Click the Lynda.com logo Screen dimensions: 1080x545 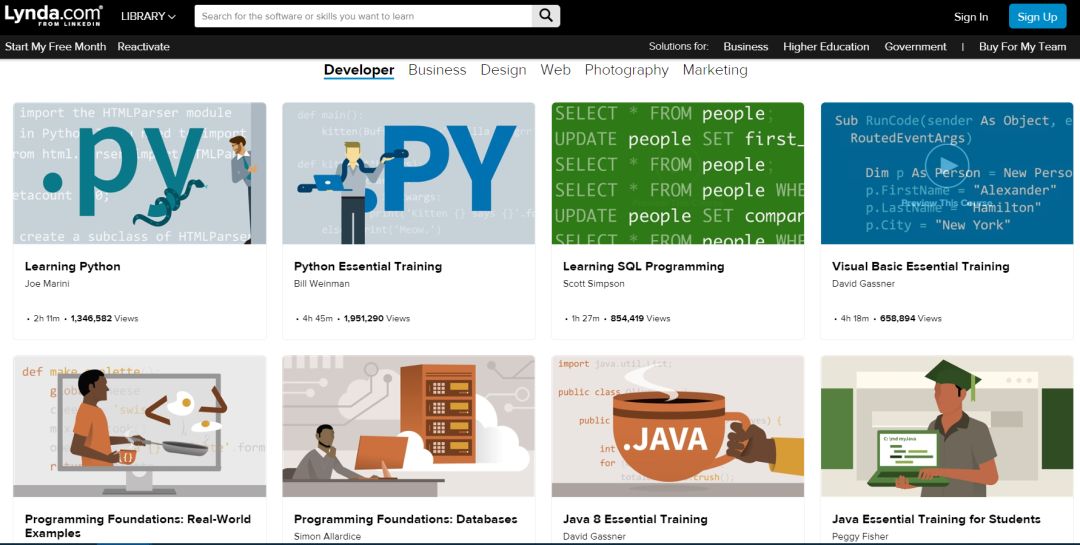pyautogui.click(x=53, y=16)
